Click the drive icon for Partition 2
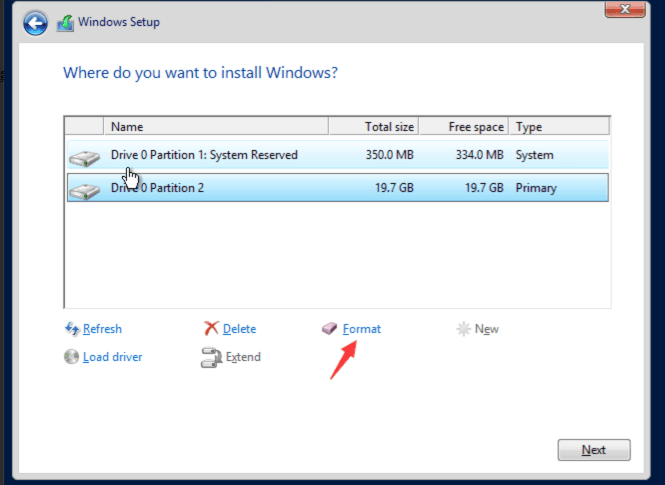Viewport: 665px width, 485px height. click(84, 191)
